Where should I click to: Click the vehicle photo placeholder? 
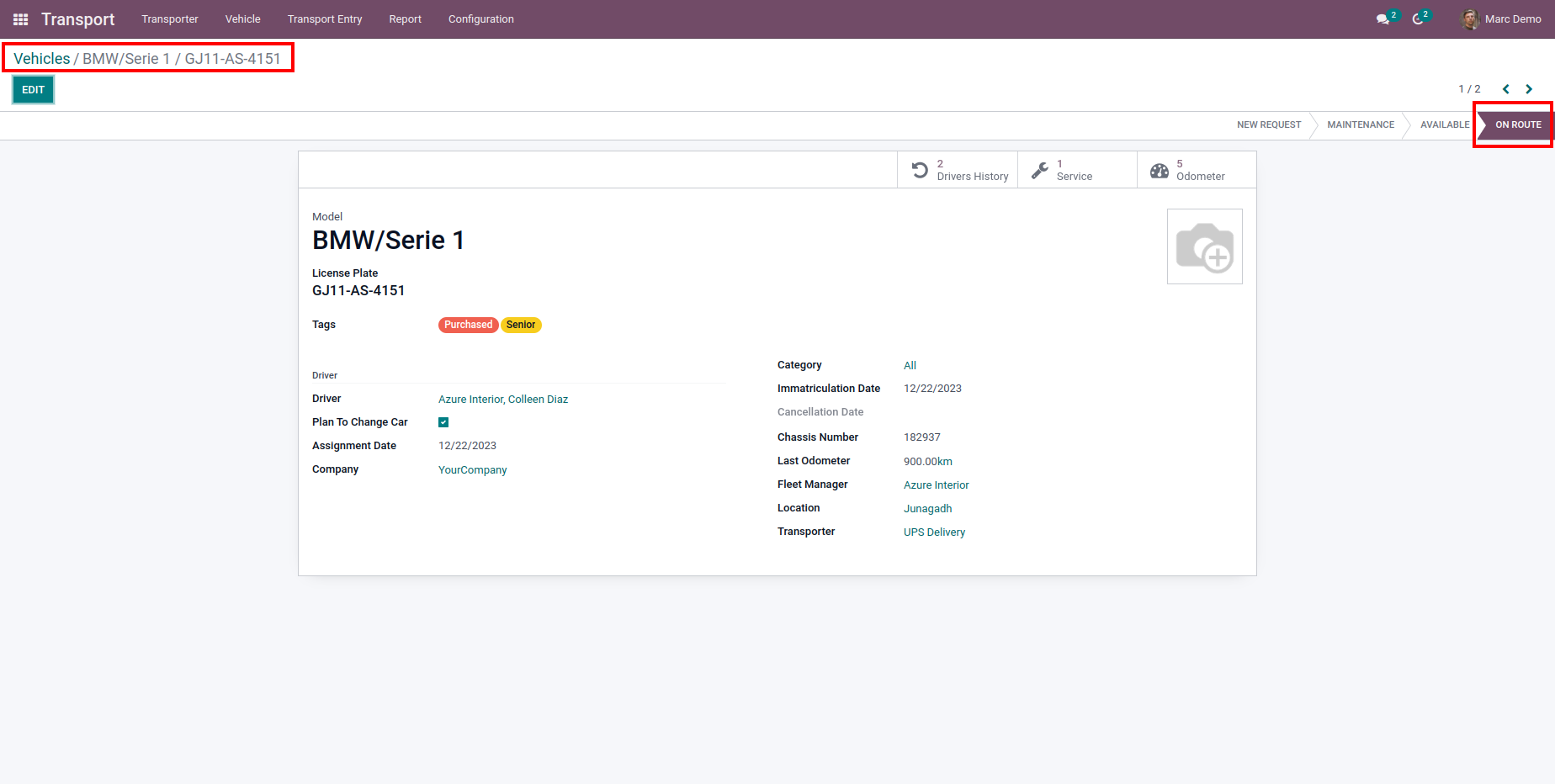click(1205, 246)
